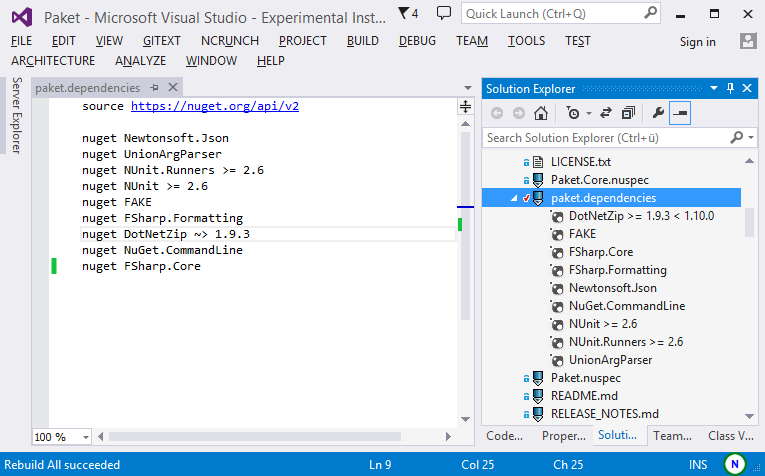
Task: Toggle the Preview Selected Items button
Action: (680, 113)
